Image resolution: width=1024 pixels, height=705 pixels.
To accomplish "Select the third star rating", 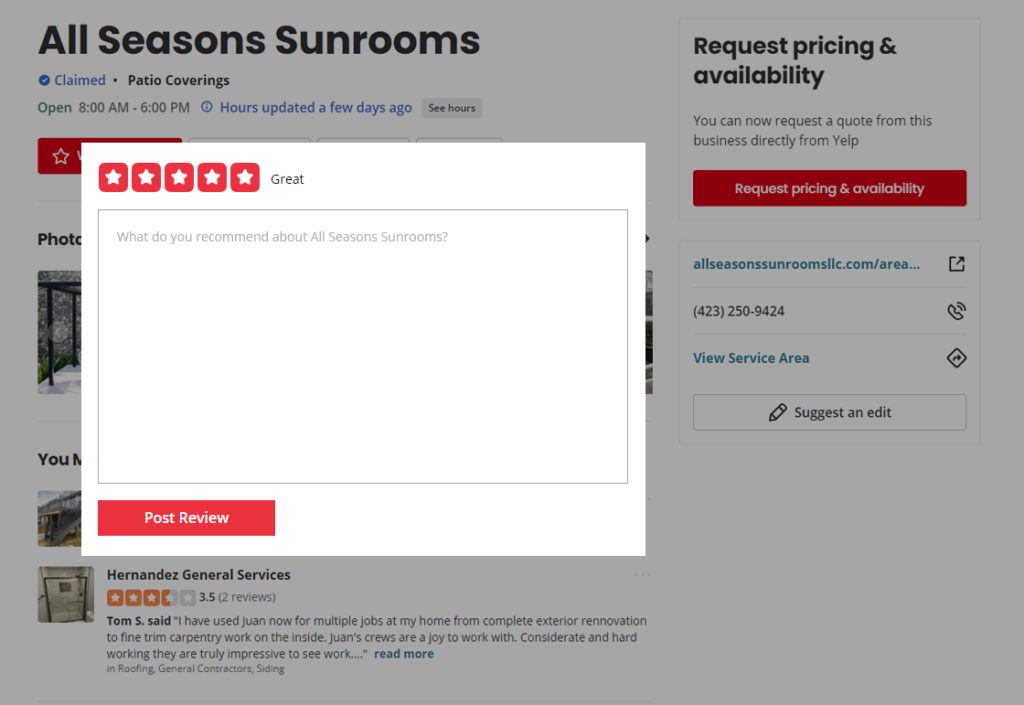I will (x=179, y=178).
